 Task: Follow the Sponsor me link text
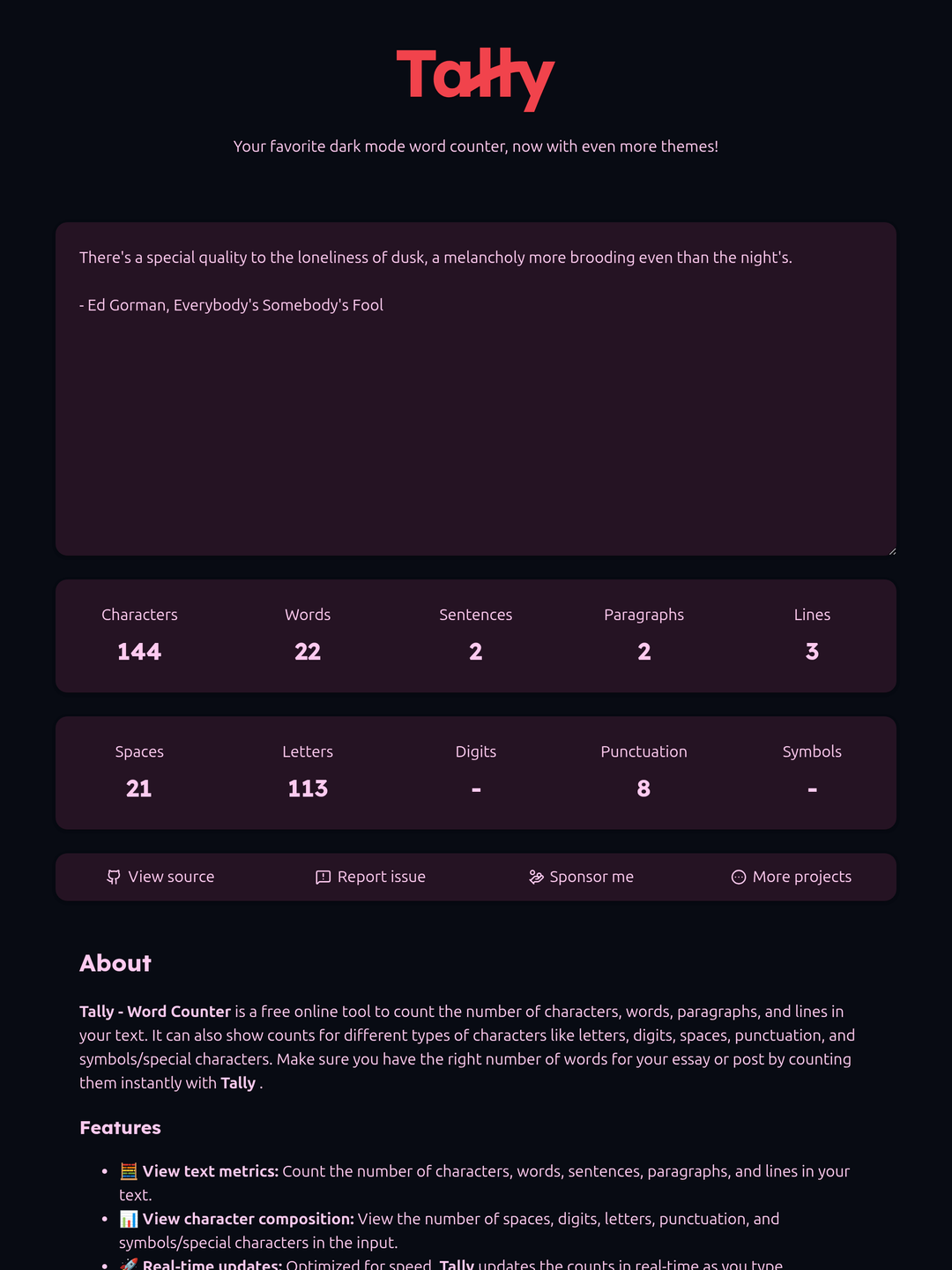[x=591, y=877]
